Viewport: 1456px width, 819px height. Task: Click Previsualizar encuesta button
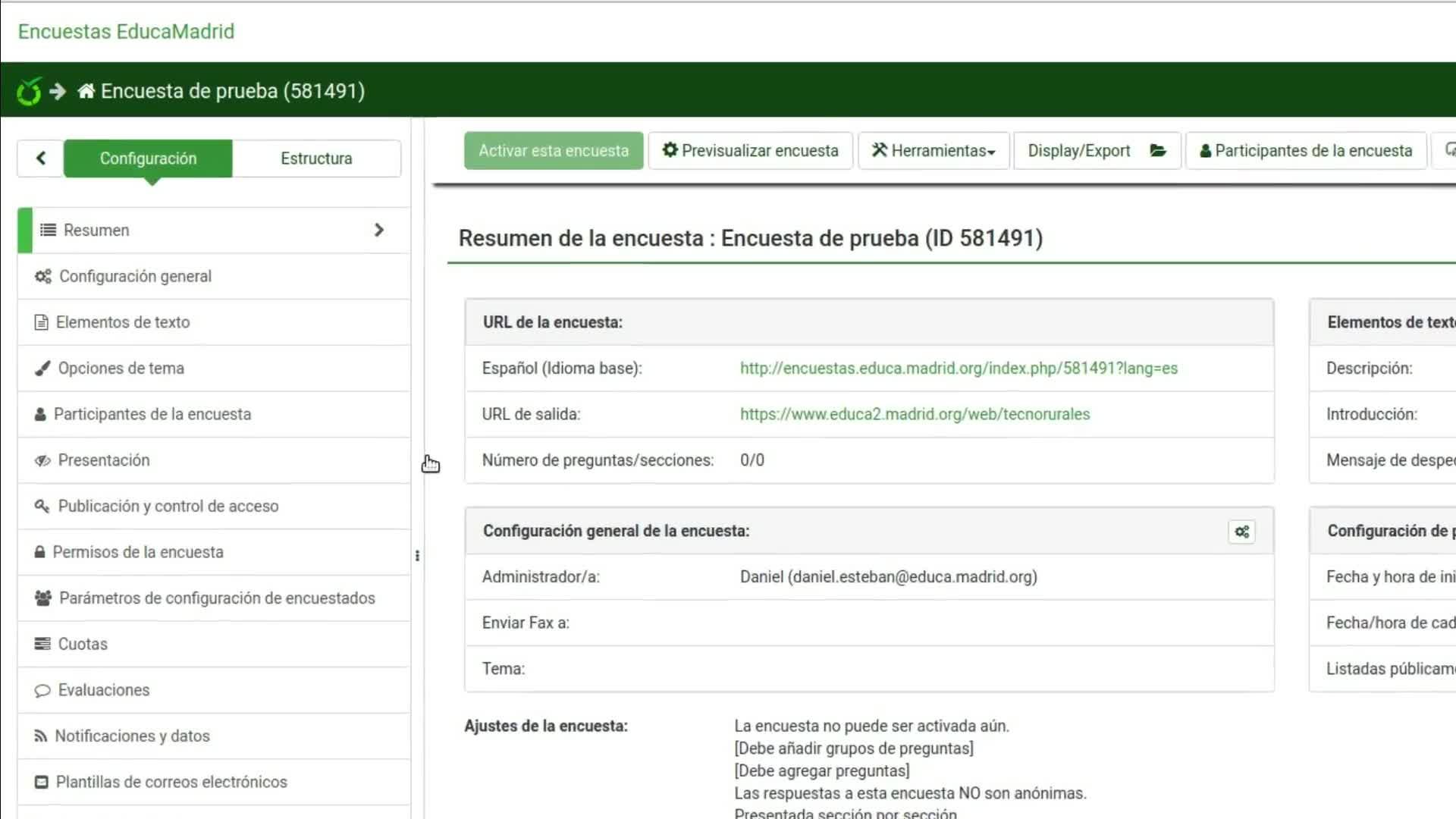coord(750,151)
